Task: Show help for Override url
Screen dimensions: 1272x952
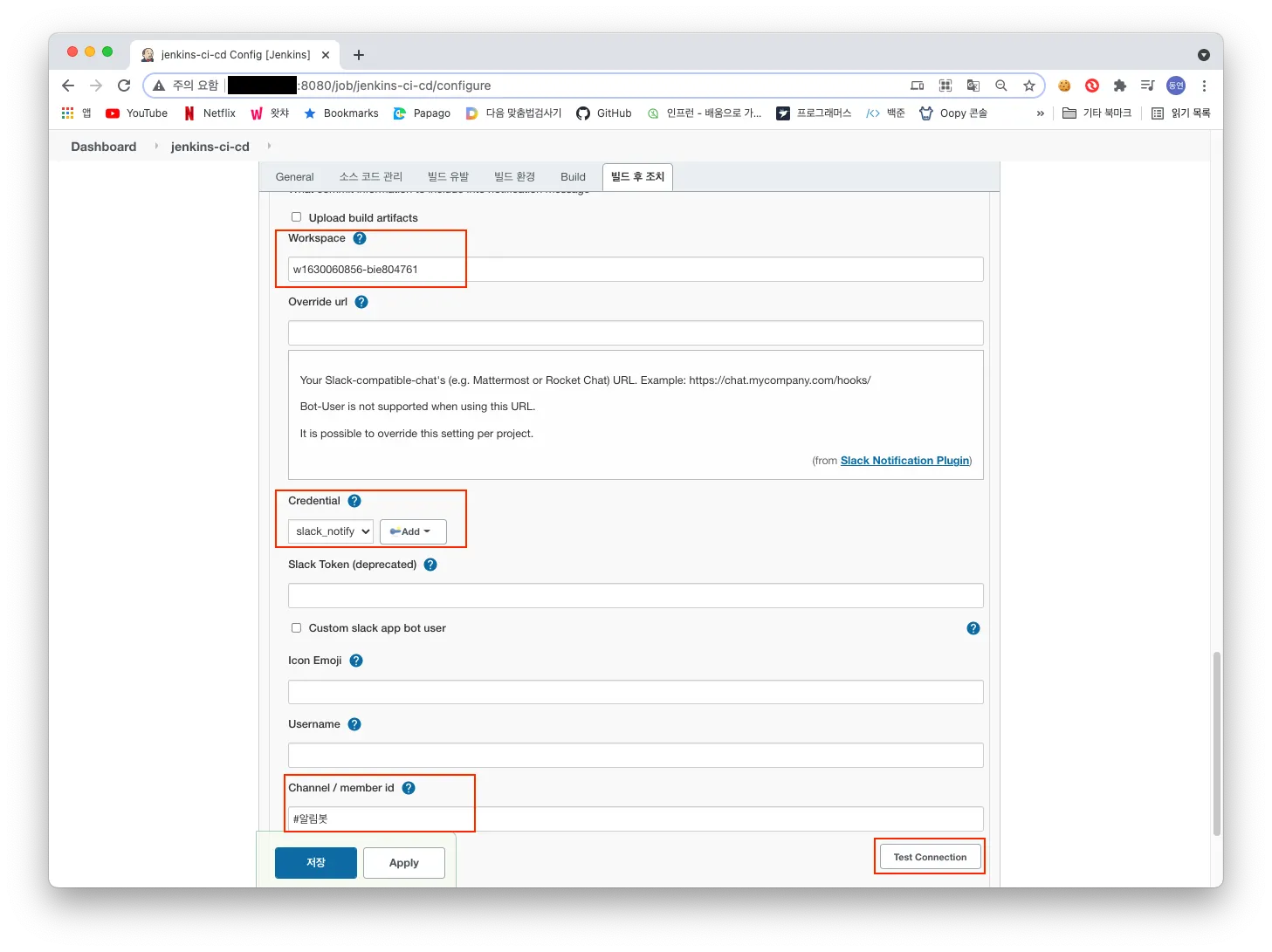Action: 361,302
